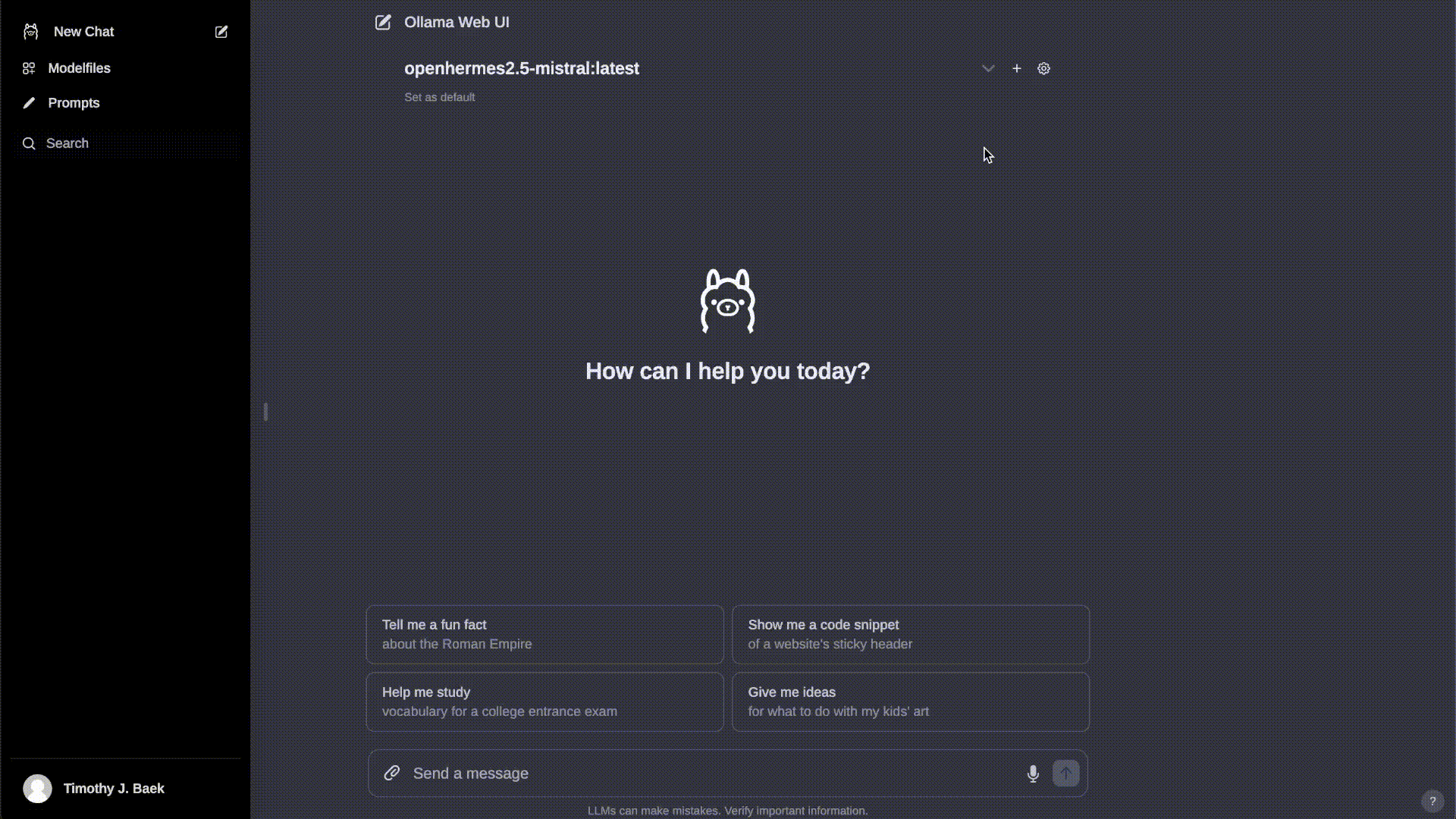Toggle Set as default model option

(439, 96)
